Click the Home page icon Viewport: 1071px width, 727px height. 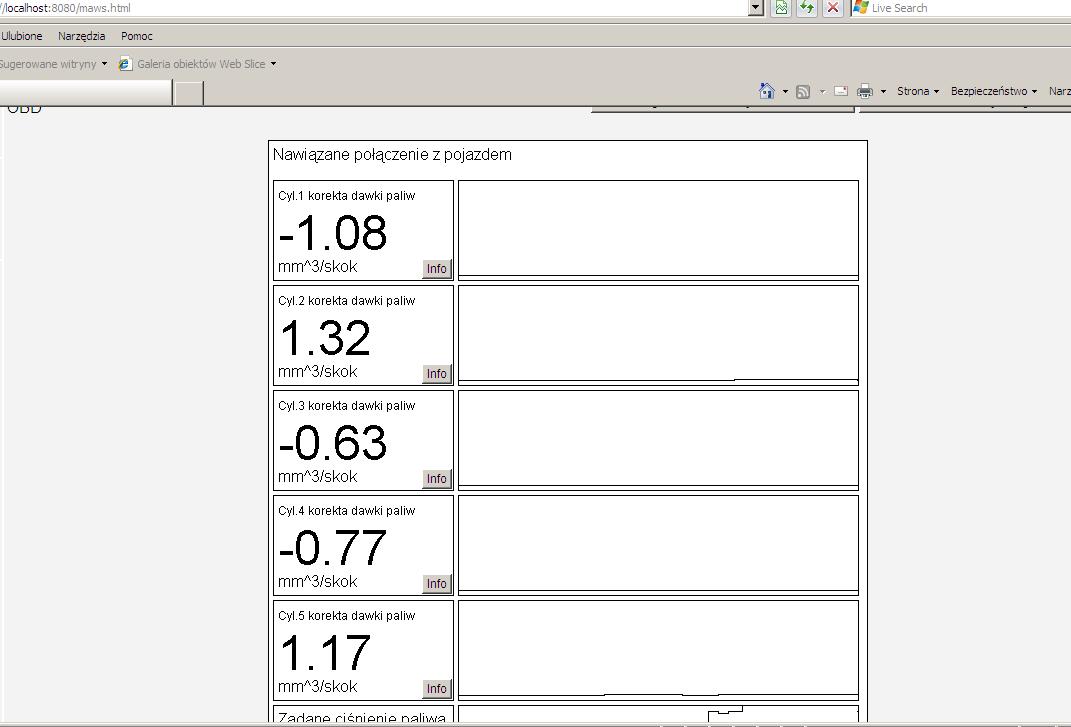(x=766, y=91)
